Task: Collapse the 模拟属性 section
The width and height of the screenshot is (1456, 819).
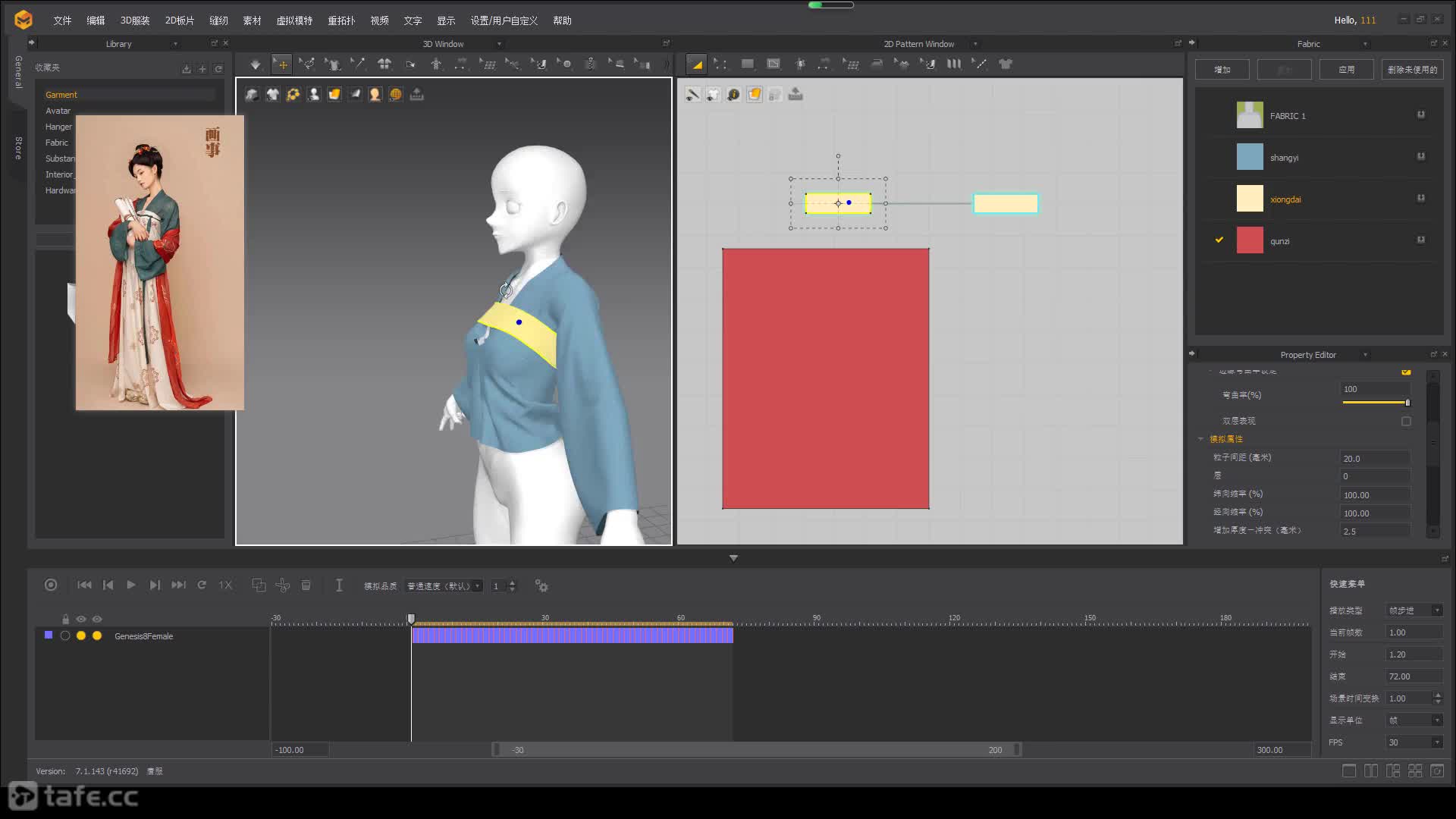Action: [1200, 439]
